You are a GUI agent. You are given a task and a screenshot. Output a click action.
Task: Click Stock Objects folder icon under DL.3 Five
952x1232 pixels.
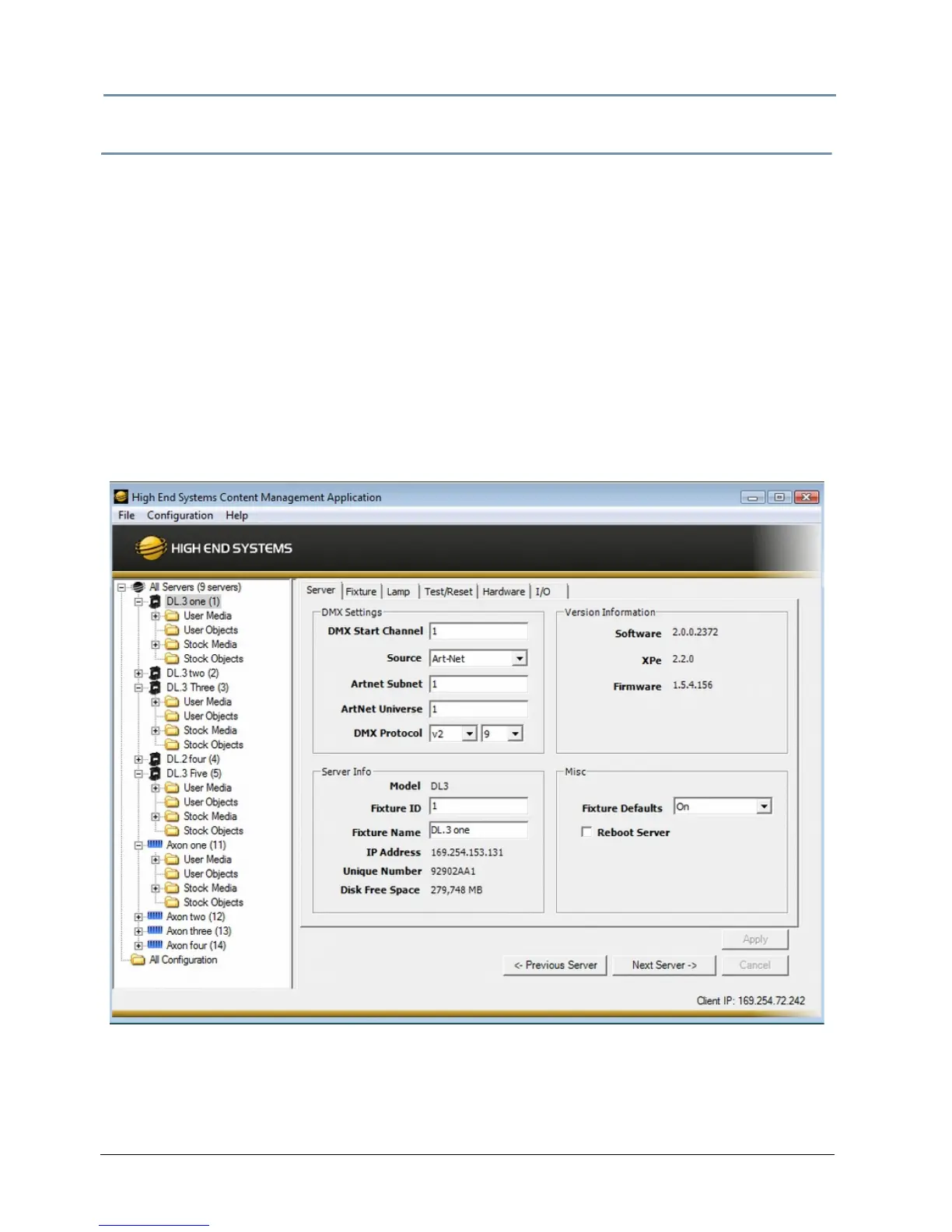(172, 831)
